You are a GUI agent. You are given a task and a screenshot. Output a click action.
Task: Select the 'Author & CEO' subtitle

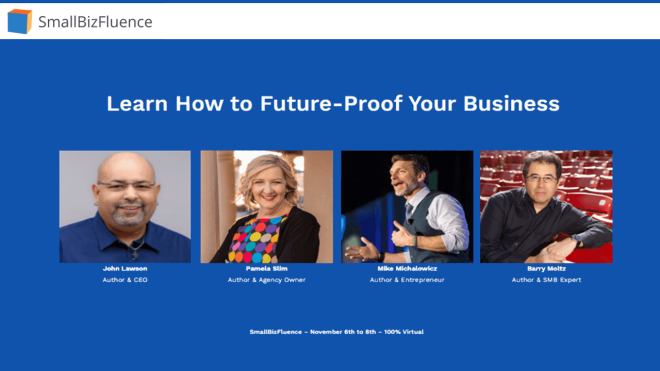[125, 280]
